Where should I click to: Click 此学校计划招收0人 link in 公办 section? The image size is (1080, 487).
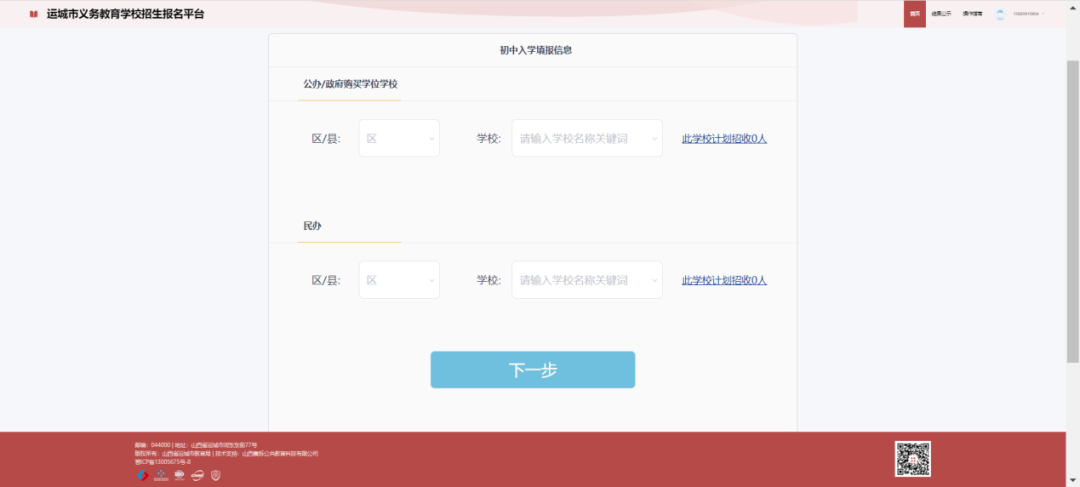click(x=724, y=139)
